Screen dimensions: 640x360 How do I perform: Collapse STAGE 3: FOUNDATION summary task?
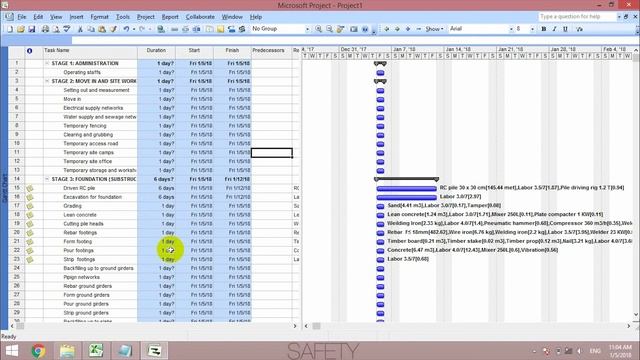tap(47, 179)
